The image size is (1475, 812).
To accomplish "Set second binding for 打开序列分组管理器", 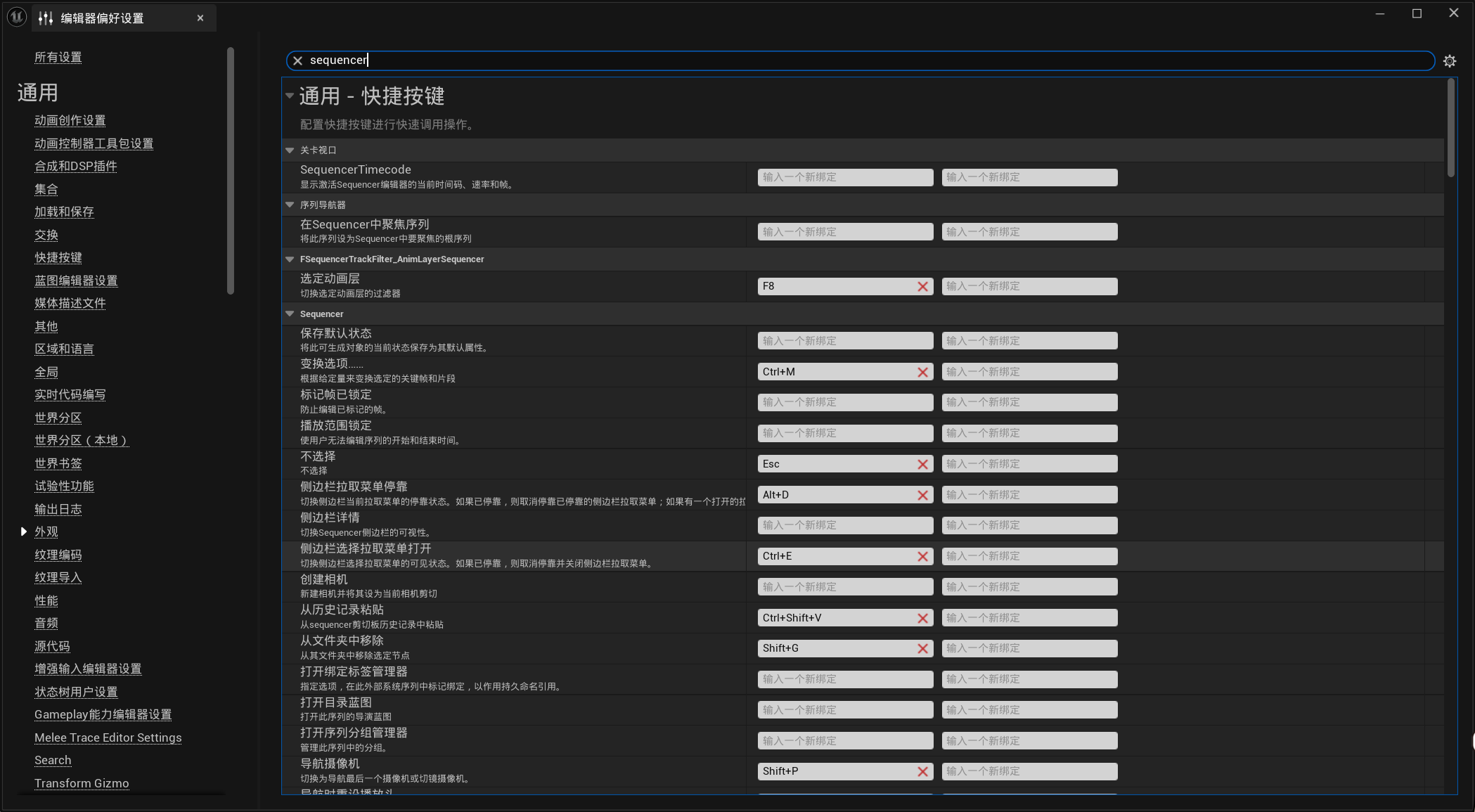I will [1029, 741].
